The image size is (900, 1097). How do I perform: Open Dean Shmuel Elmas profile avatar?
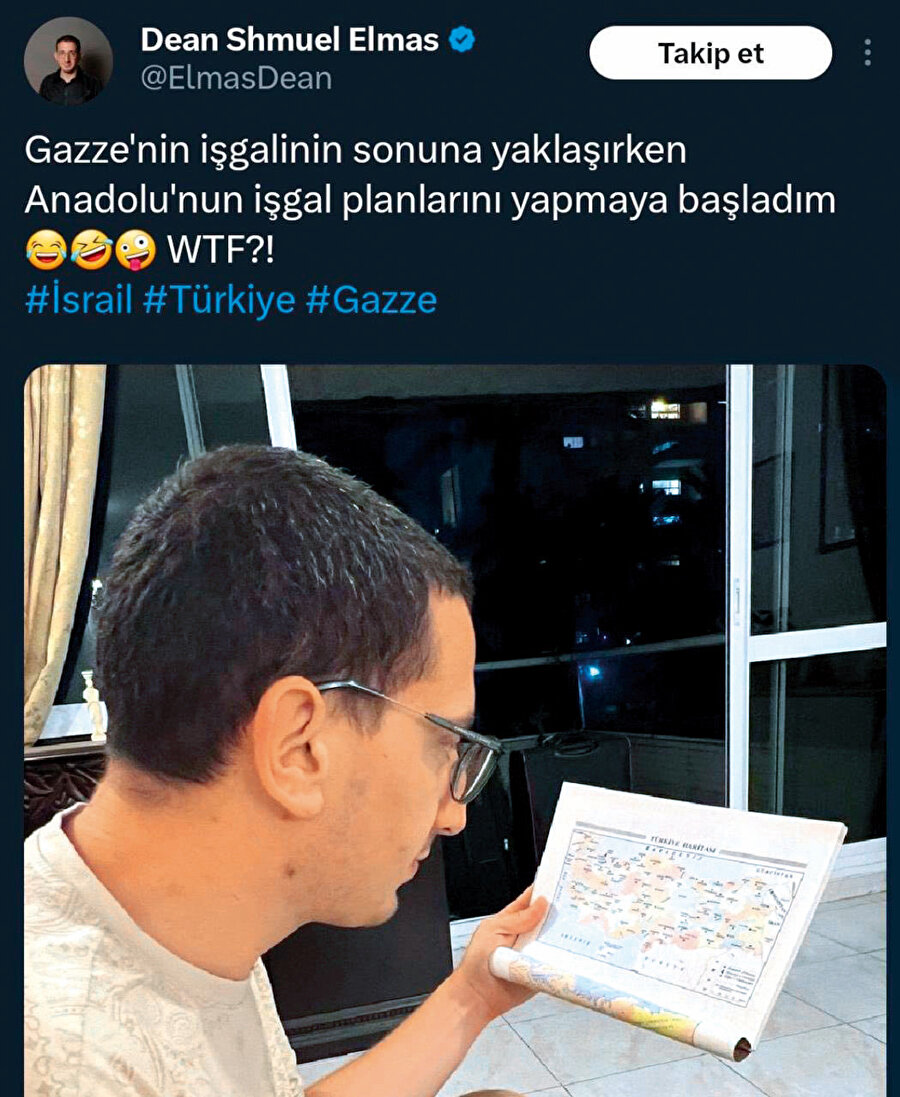[68, 61]
